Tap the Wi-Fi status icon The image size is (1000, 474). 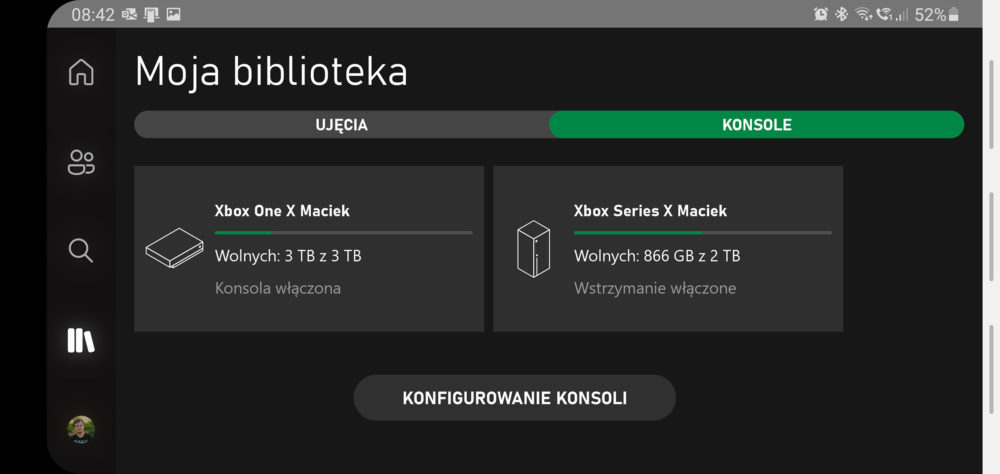coord(863,14)
